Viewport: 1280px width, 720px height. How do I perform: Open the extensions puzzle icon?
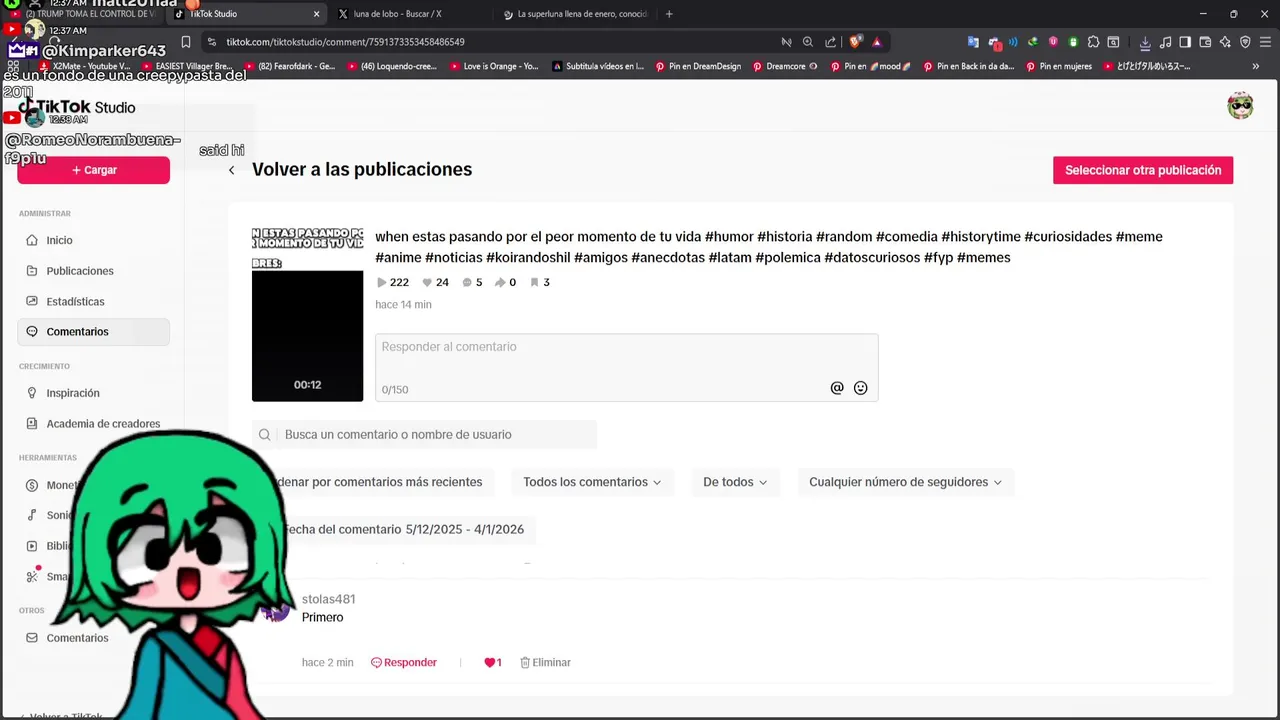click(1093, 42)
